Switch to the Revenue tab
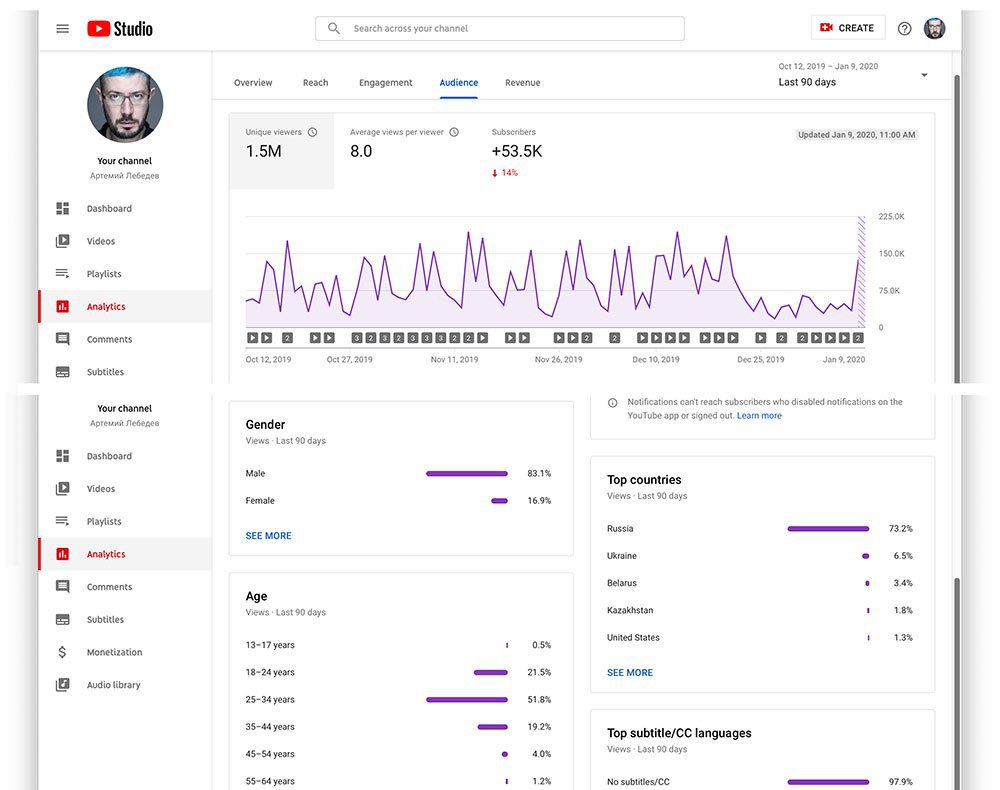The image size is (1000, 790). point(522,83)
